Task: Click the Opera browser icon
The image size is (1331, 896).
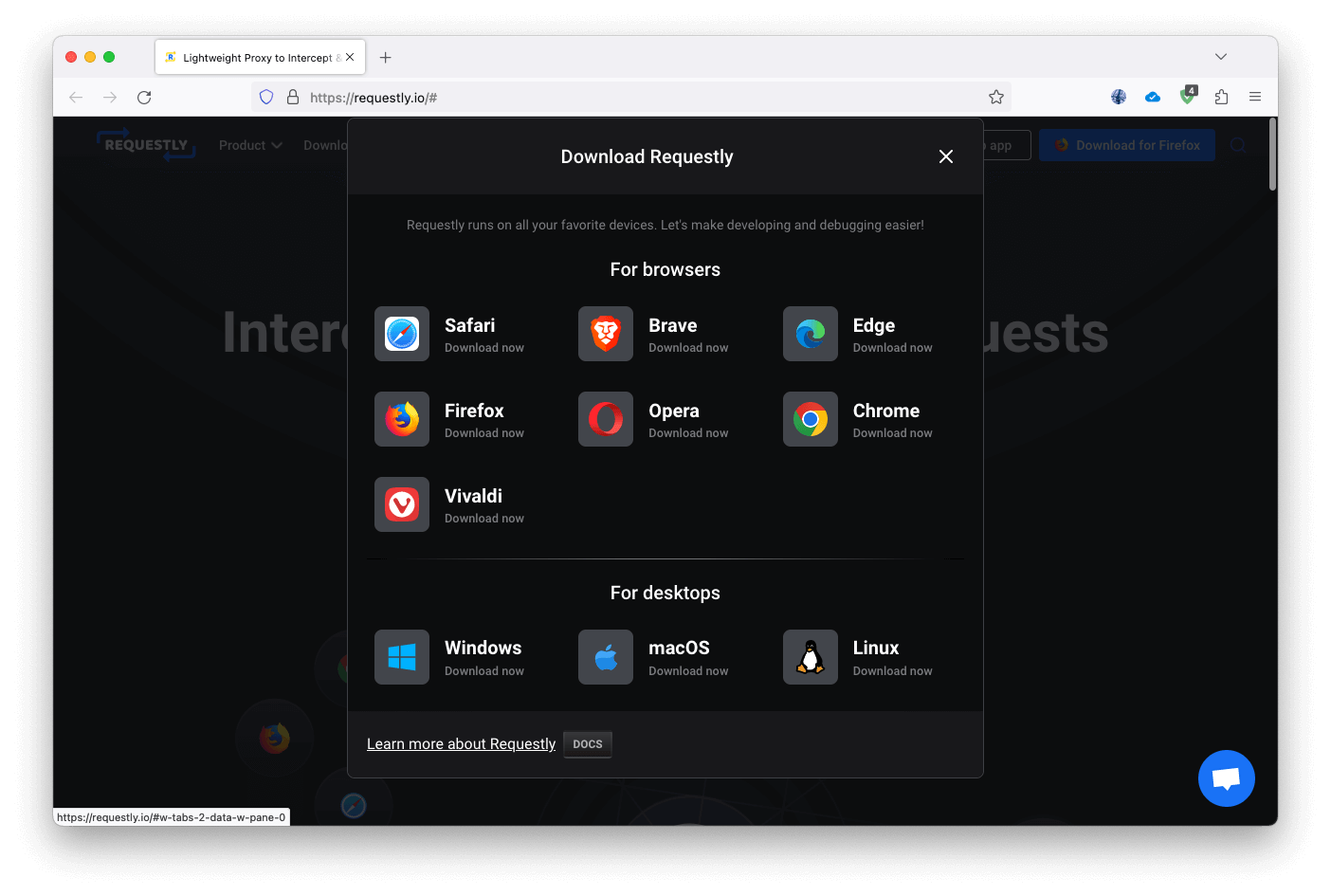Action: pyautogui.click(x=606, y=419)
